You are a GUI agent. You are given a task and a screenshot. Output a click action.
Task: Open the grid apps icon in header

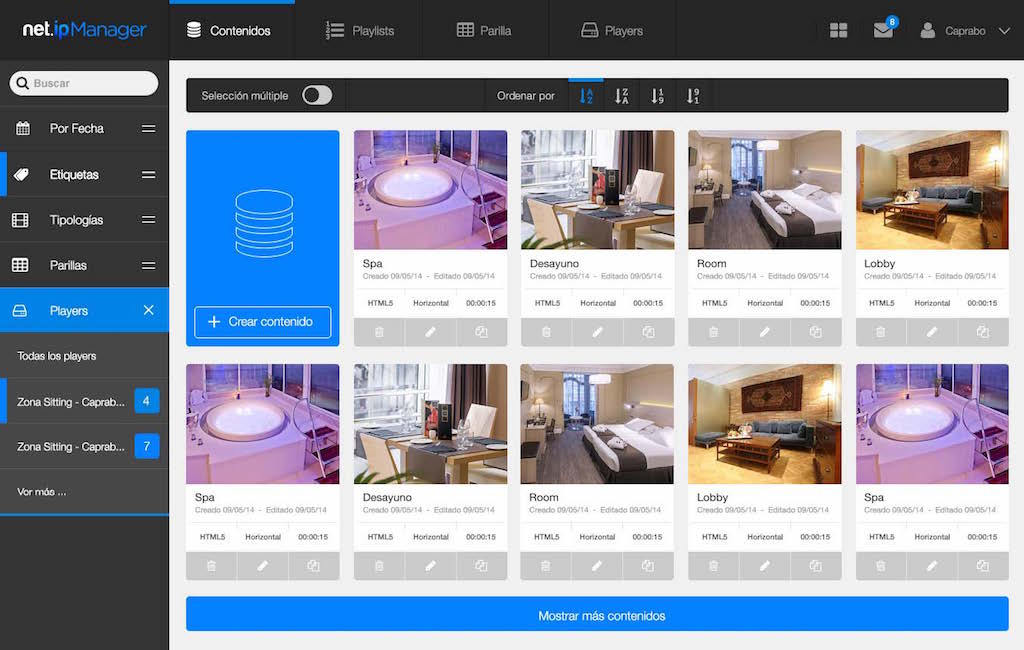coord(839,31)
